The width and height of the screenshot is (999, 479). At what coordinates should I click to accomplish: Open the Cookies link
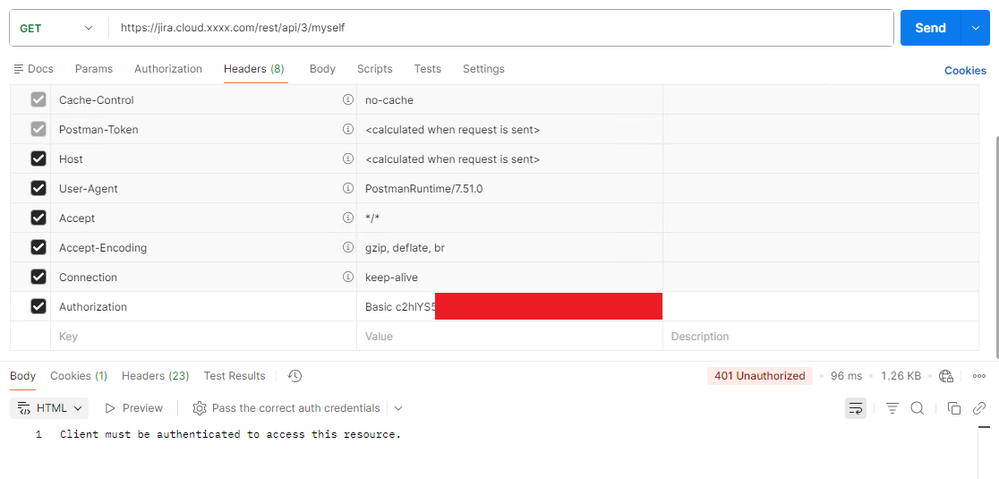[965, 71]
